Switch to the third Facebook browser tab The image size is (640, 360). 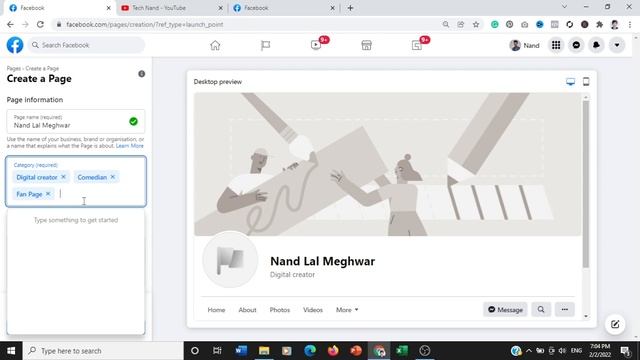tap(284, 8)
